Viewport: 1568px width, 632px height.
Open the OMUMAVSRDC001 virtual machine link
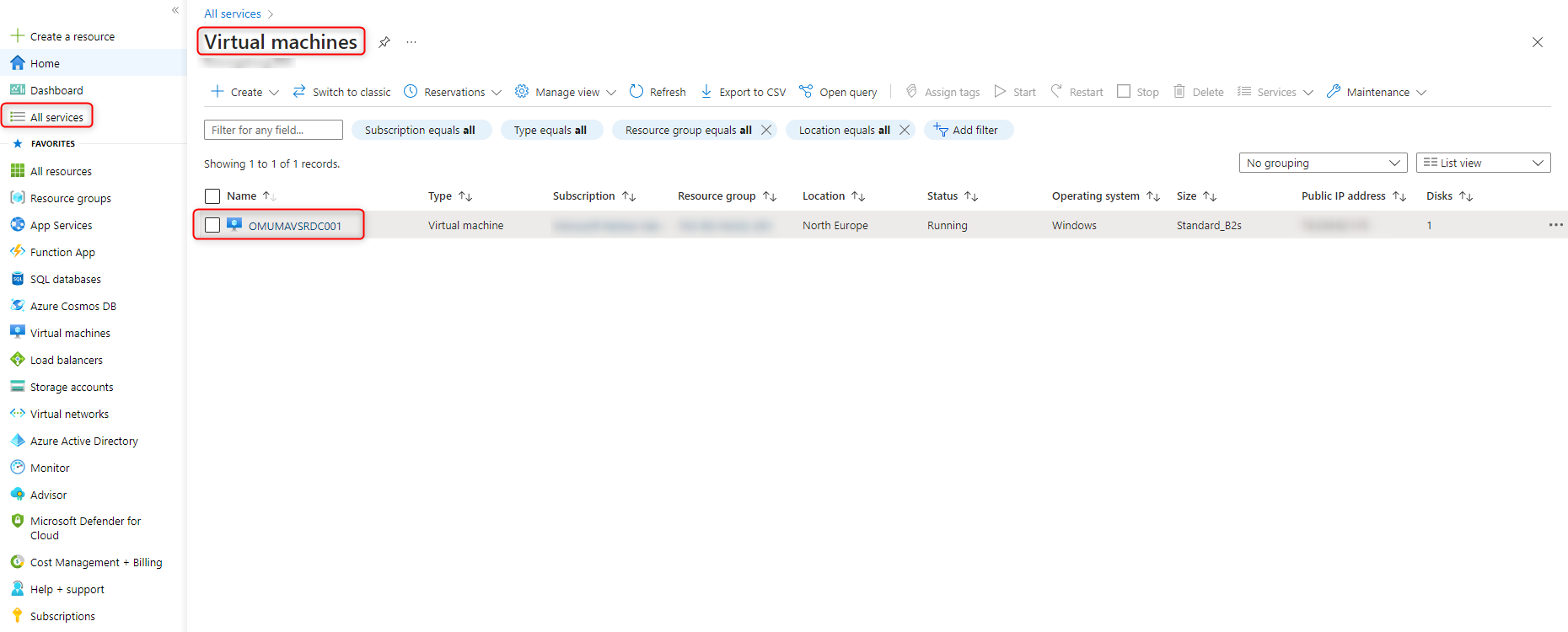click(294, 226)
